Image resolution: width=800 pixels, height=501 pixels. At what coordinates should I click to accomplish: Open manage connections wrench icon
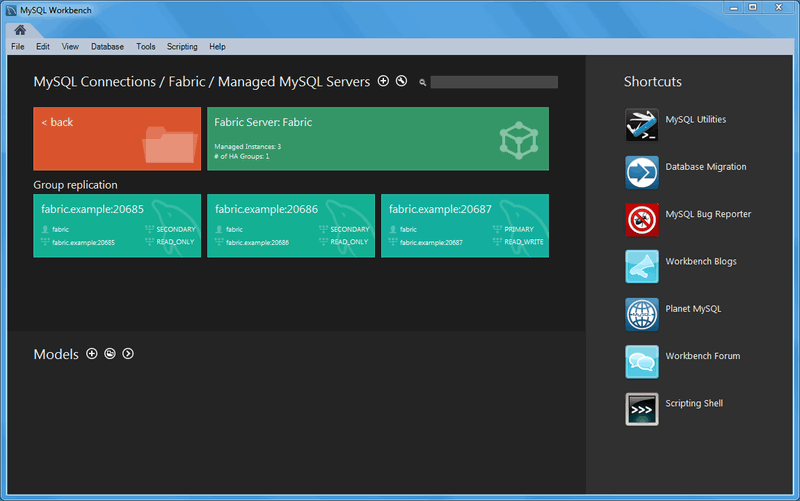[x=402, y=81]
